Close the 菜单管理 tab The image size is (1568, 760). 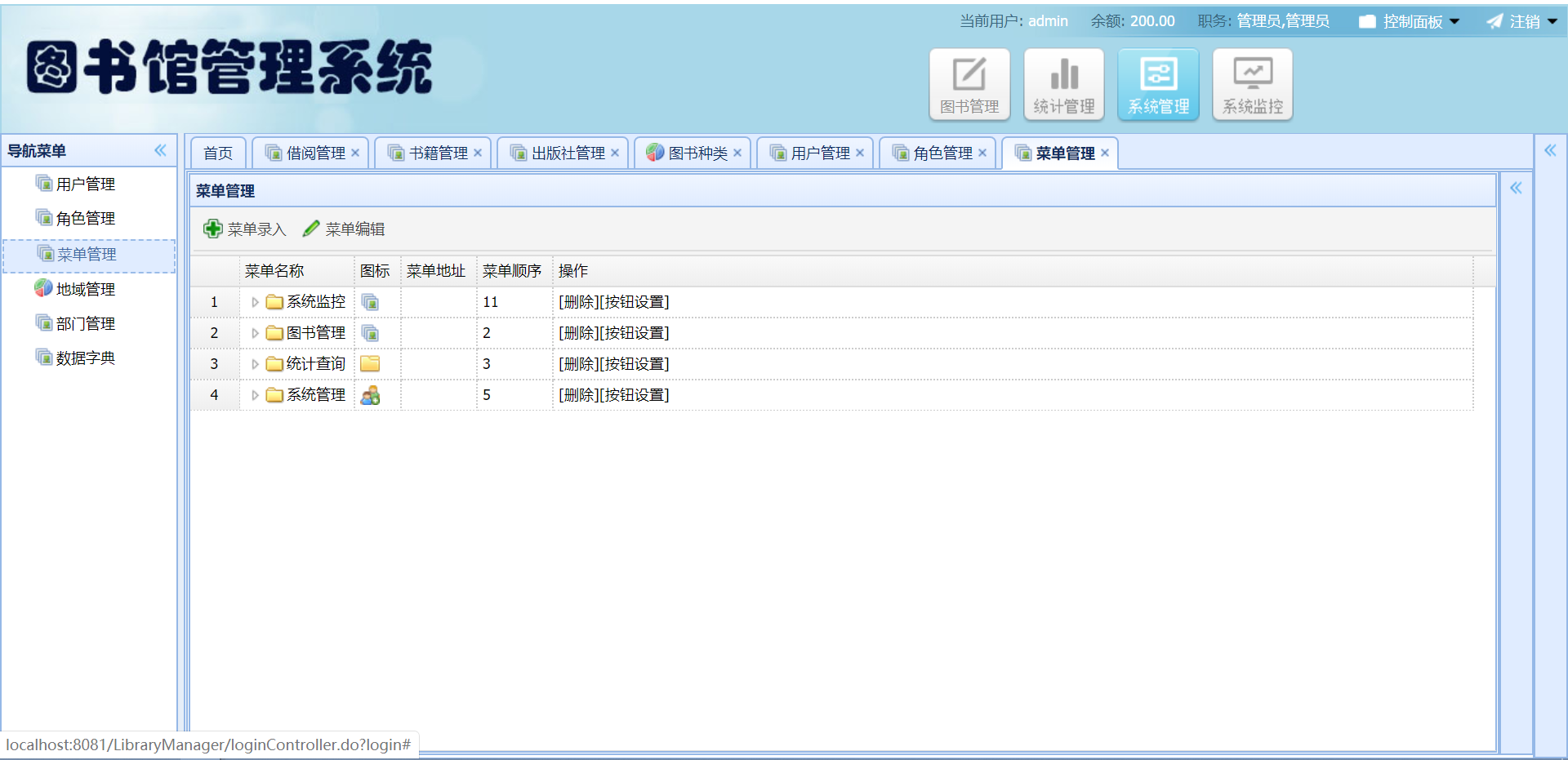coord(1105,153)
